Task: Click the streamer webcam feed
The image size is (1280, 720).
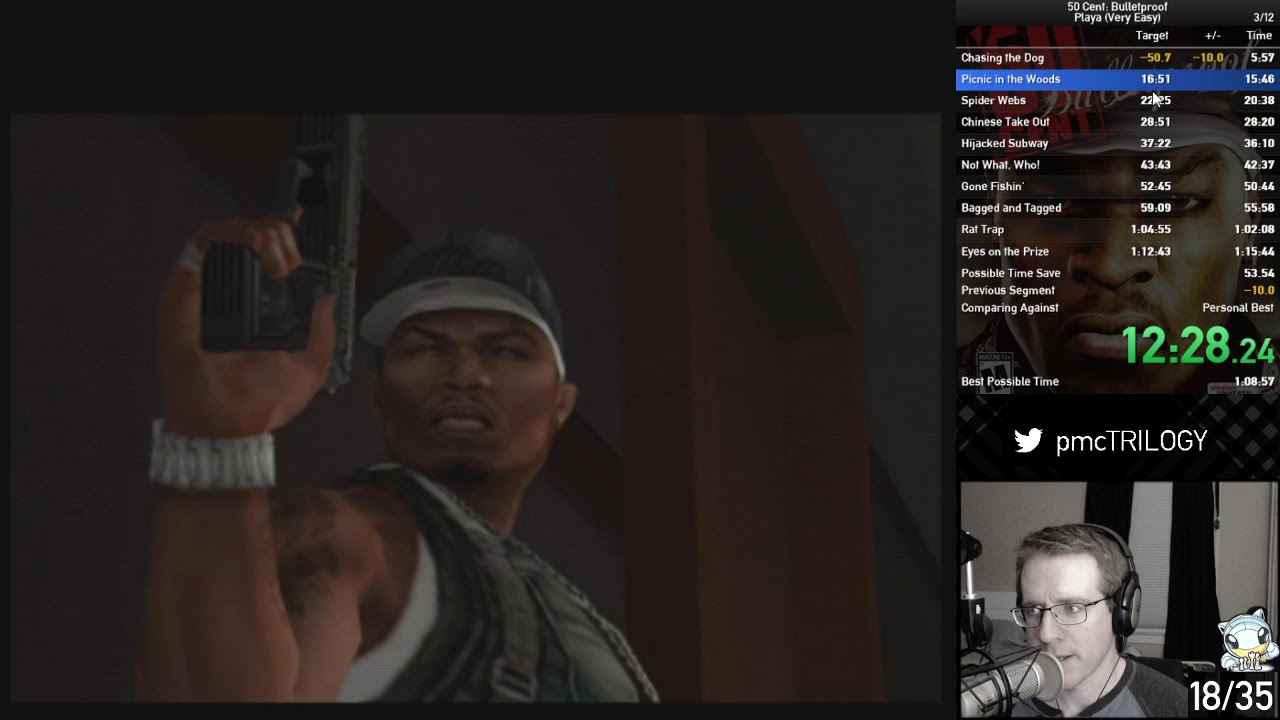Action: click(1118, 600)
